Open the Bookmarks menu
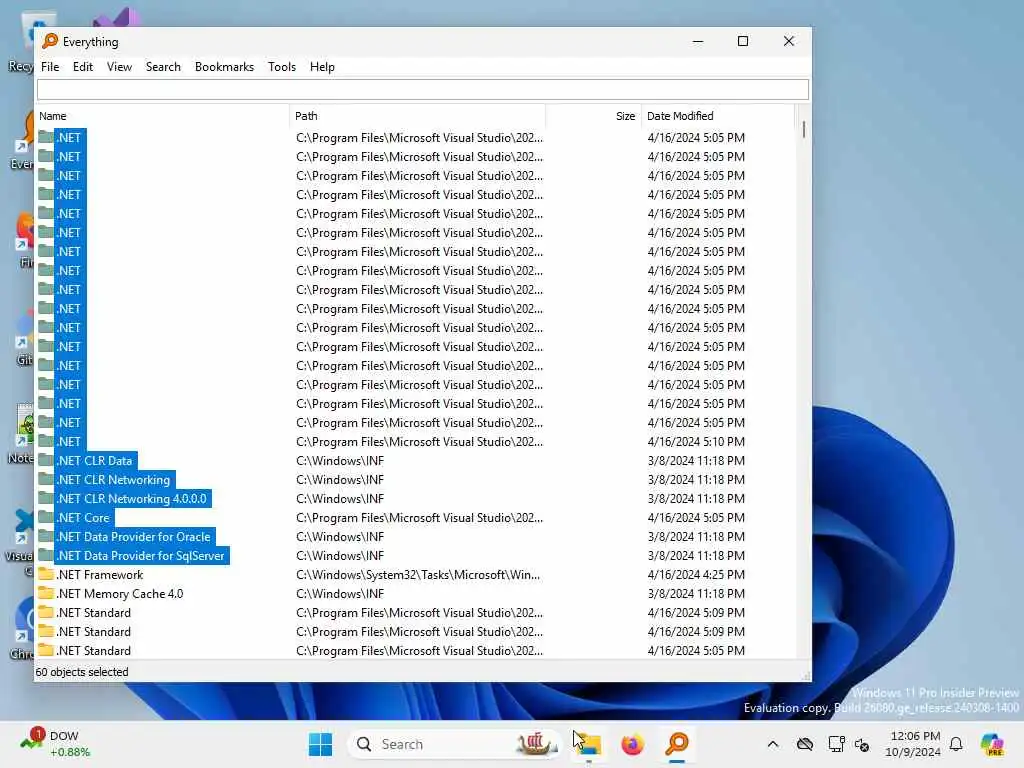Screen dimensions: 1024x768 point(224,67)
